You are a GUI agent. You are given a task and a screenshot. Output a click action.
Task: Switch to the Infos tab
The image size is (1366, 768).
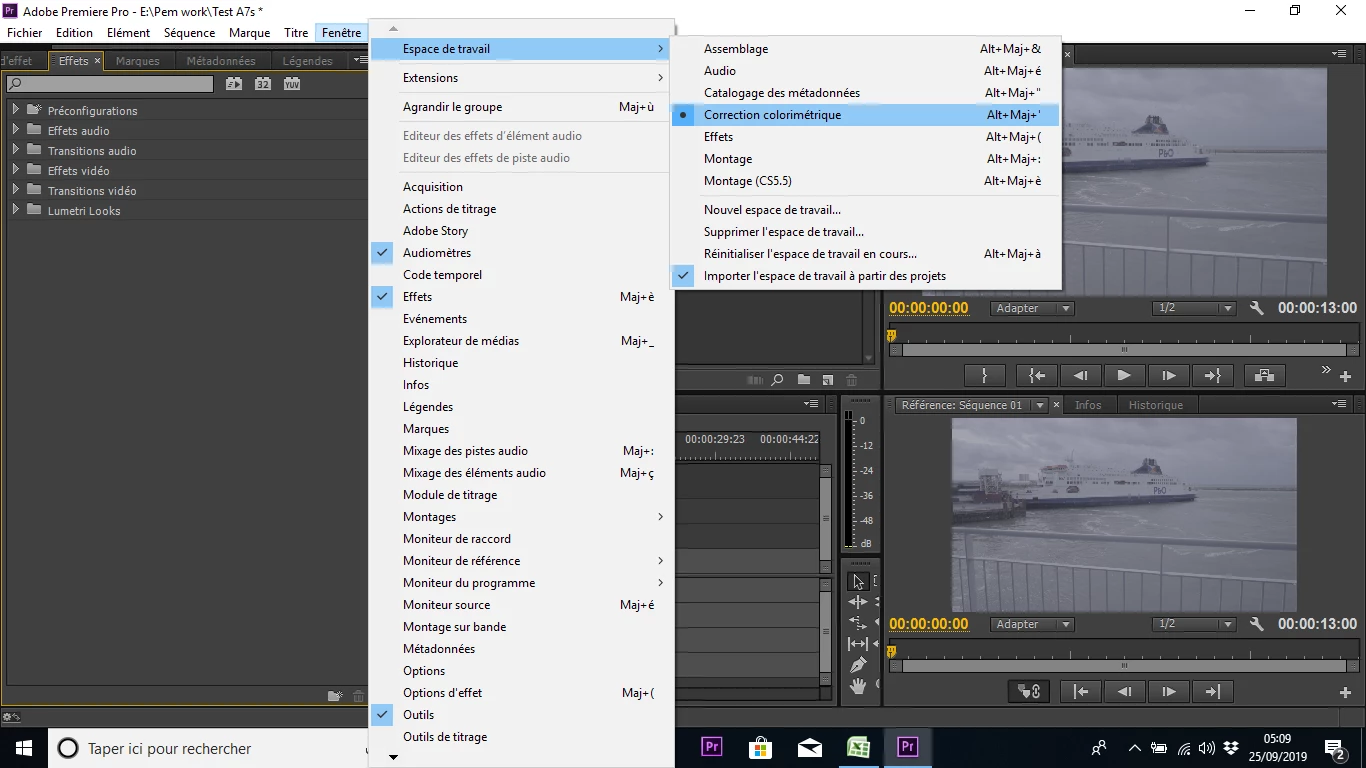click(x=1088, y=405)
